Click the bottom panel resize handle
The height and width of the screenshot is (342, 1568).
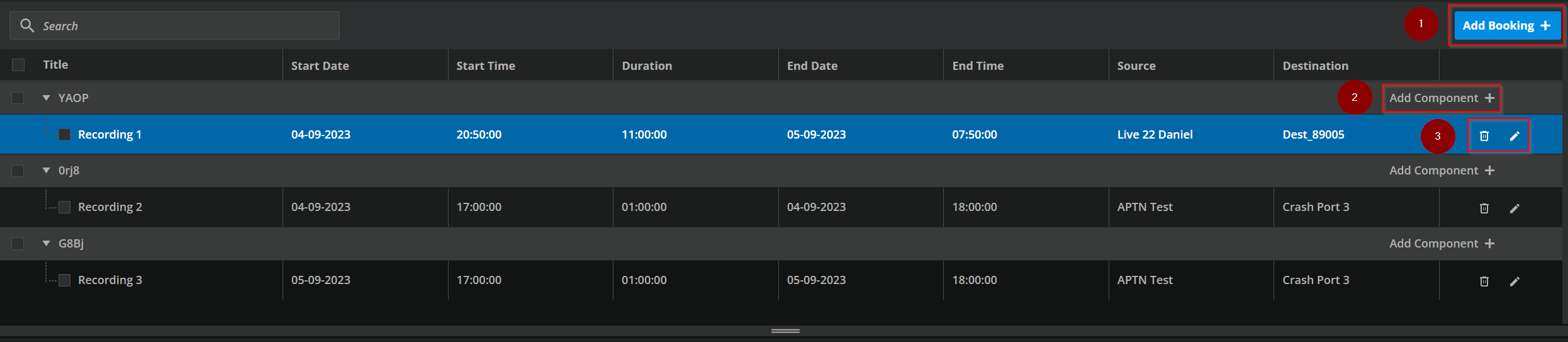click(x=785, y=331)
